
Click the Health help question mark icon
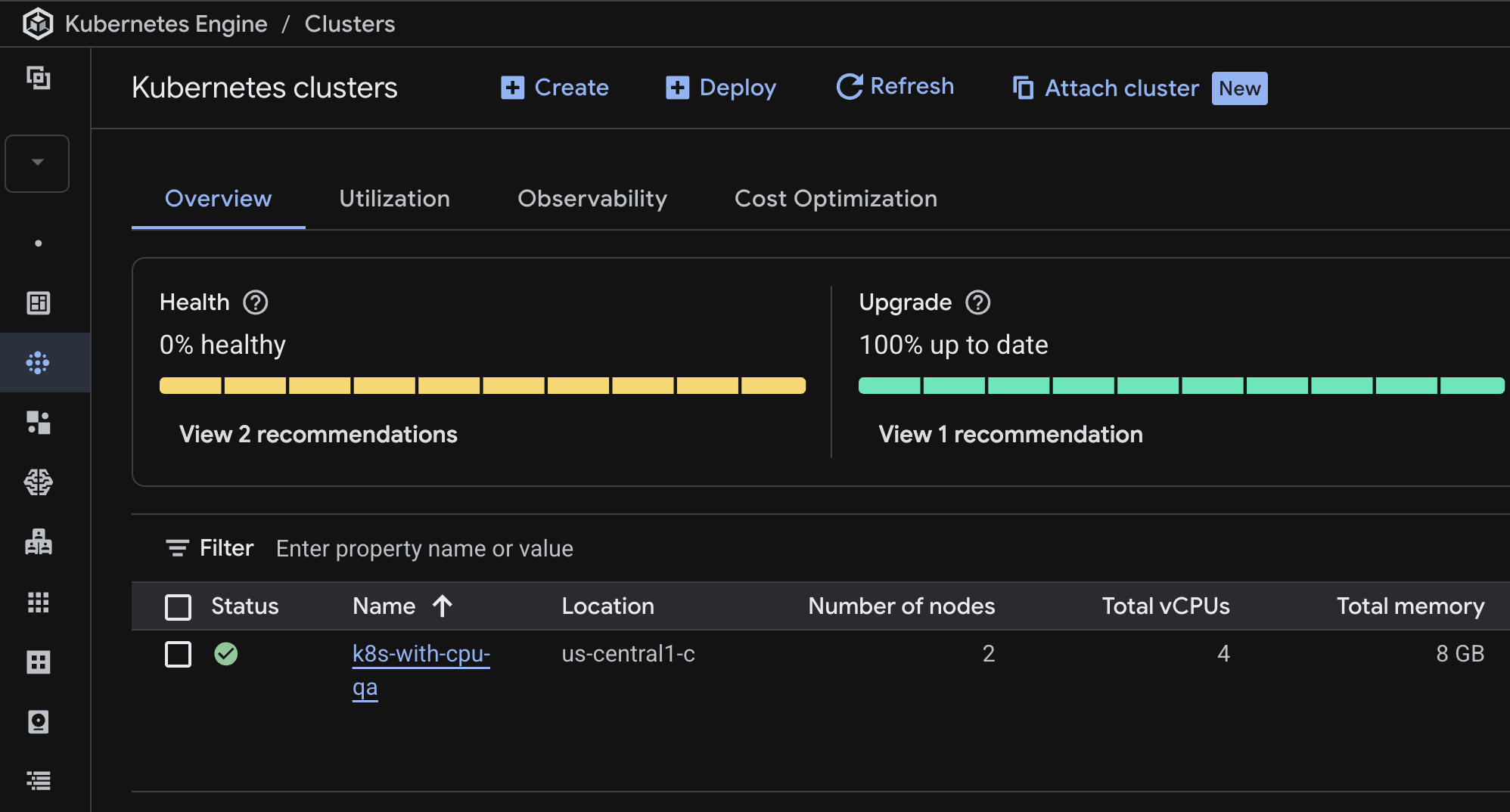tap(256, 302)
